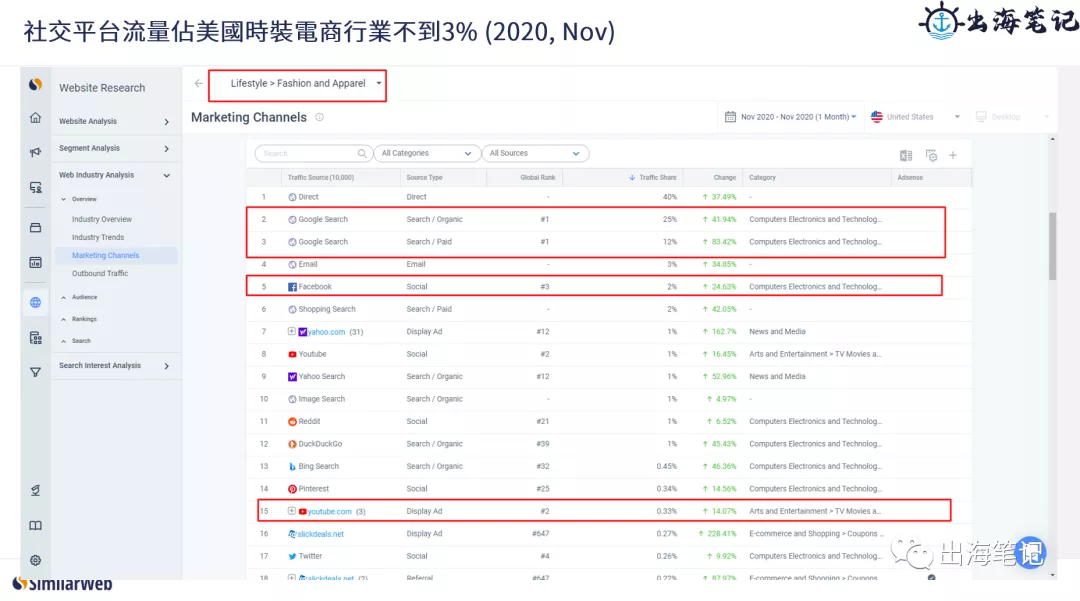This screenshot has width=1080, height=601.
Task: Open settings gear at sidebar bottom
Action: (35, 560)
